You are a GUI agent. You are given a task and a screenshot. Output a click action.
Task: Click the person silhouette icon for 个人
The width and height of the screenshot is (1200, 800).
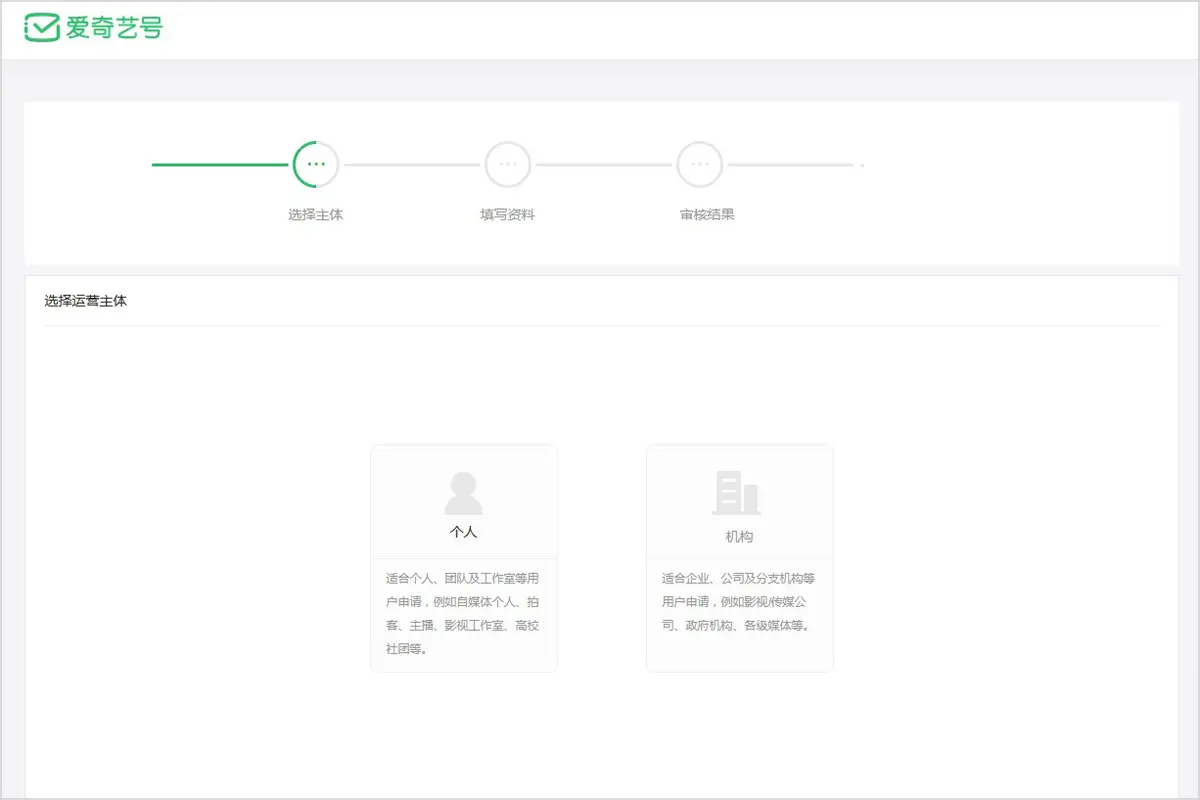coord(463,493)
